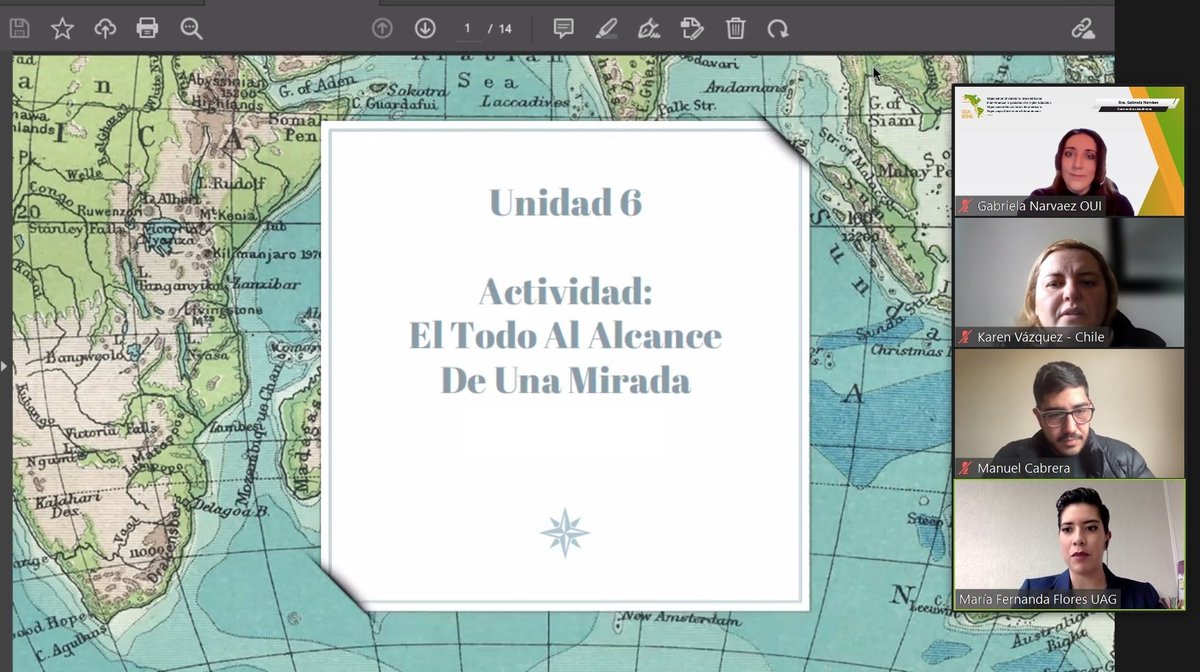Click muted mic icon beside Gabriela Narvaez

click(965, 206)
